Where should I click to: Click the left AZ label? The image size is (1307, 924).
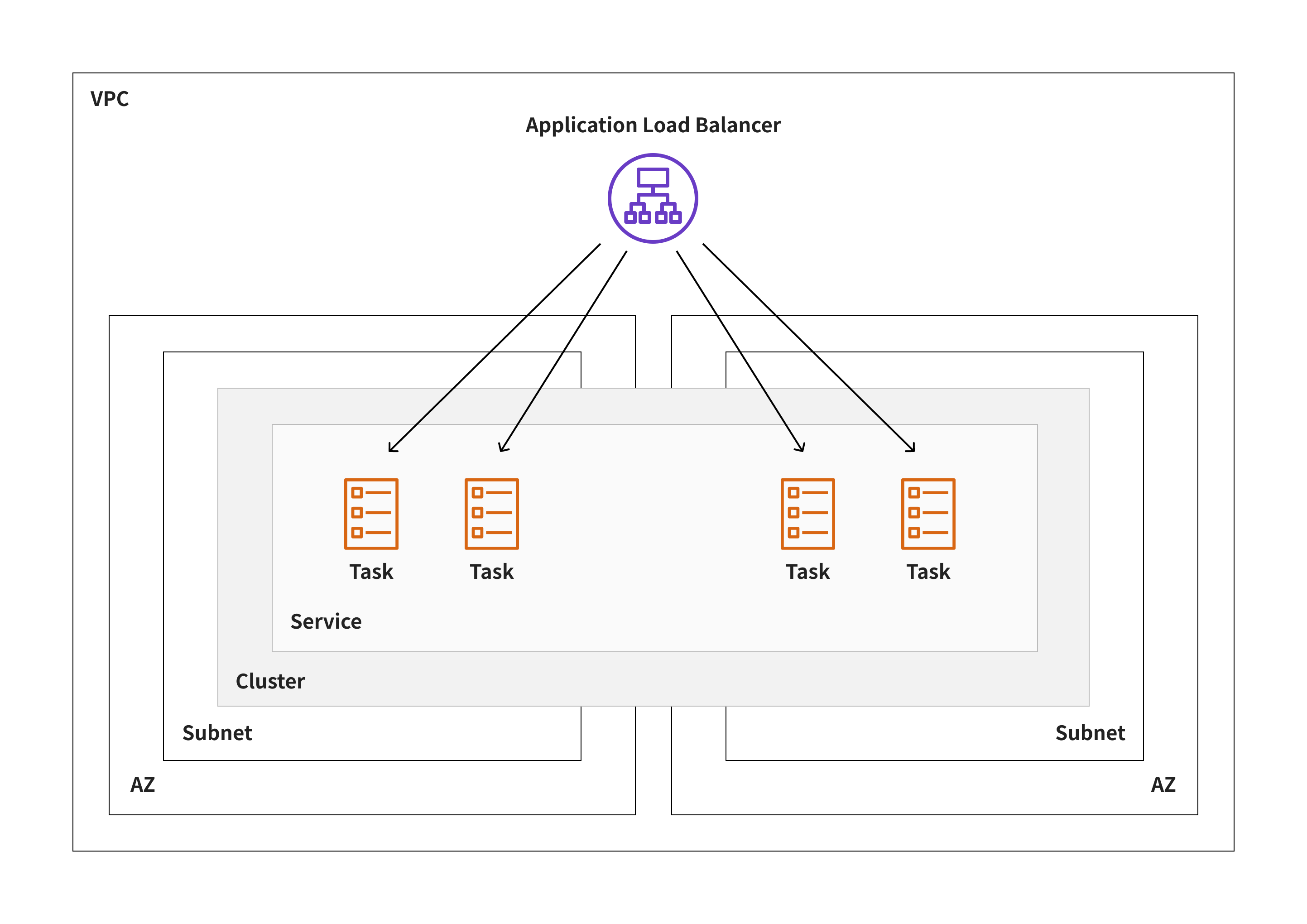click(142, 784)
